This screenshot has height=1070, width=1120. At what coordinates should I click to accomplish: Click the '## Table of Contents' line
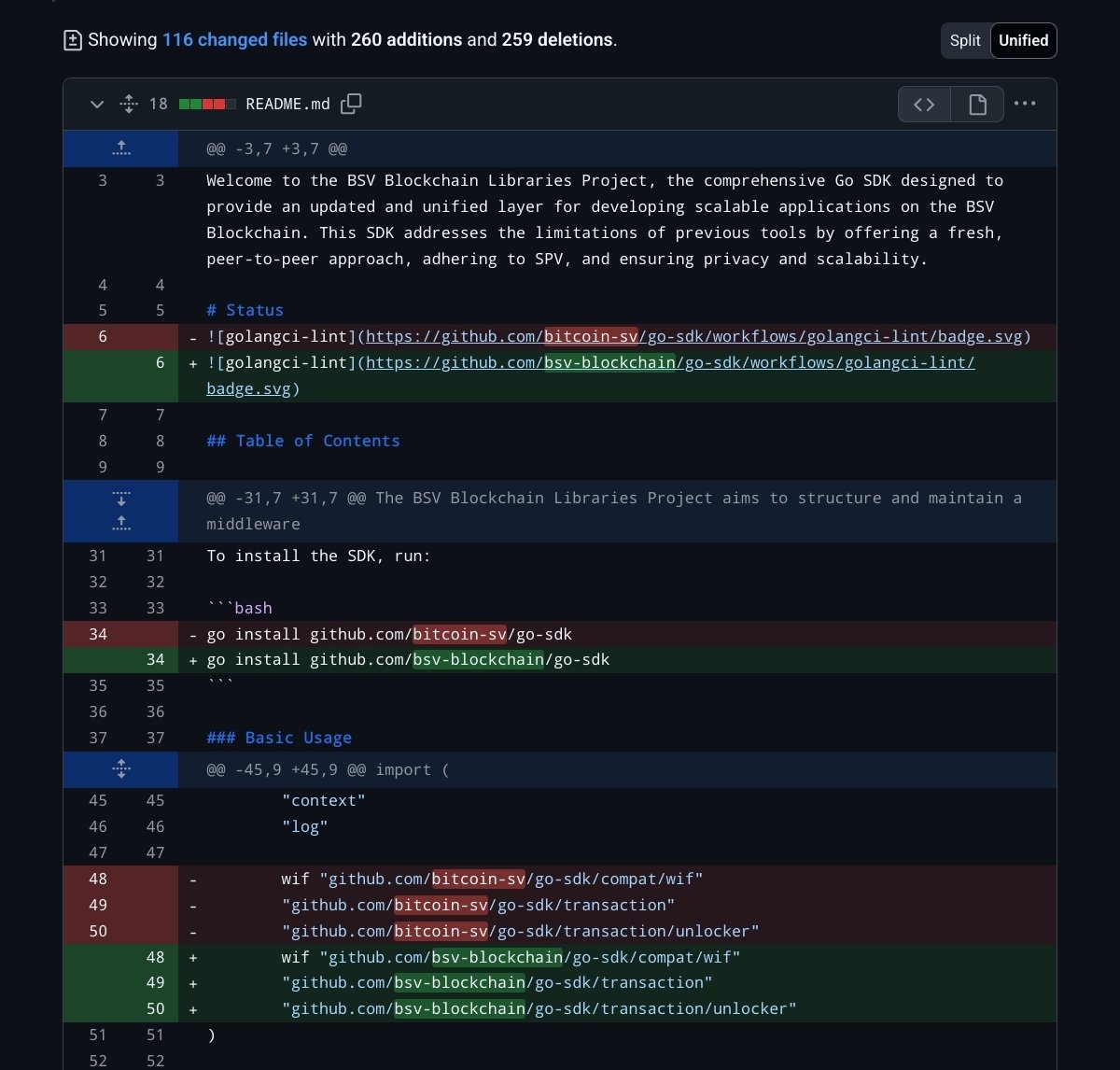303,441
